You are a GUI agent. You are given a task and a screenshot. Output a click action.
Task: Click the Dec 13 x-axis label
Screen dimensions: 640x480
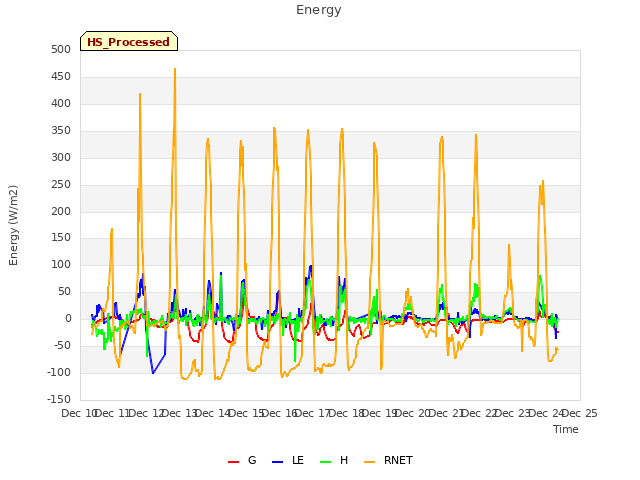[180, 413]
